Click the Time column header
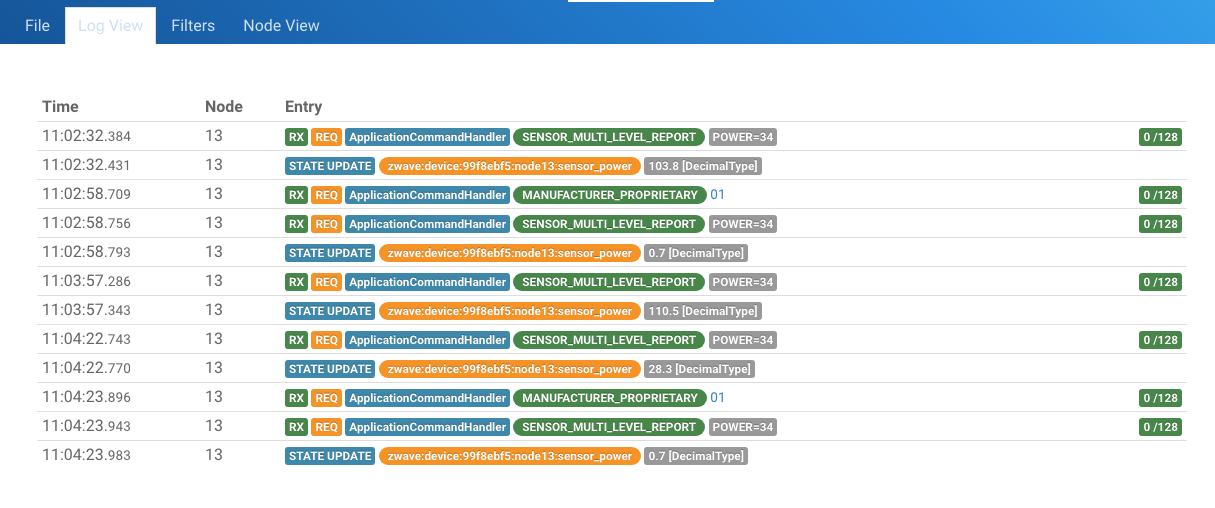The height and width of the screenshot is (508, 1215). tap(60, 106)
